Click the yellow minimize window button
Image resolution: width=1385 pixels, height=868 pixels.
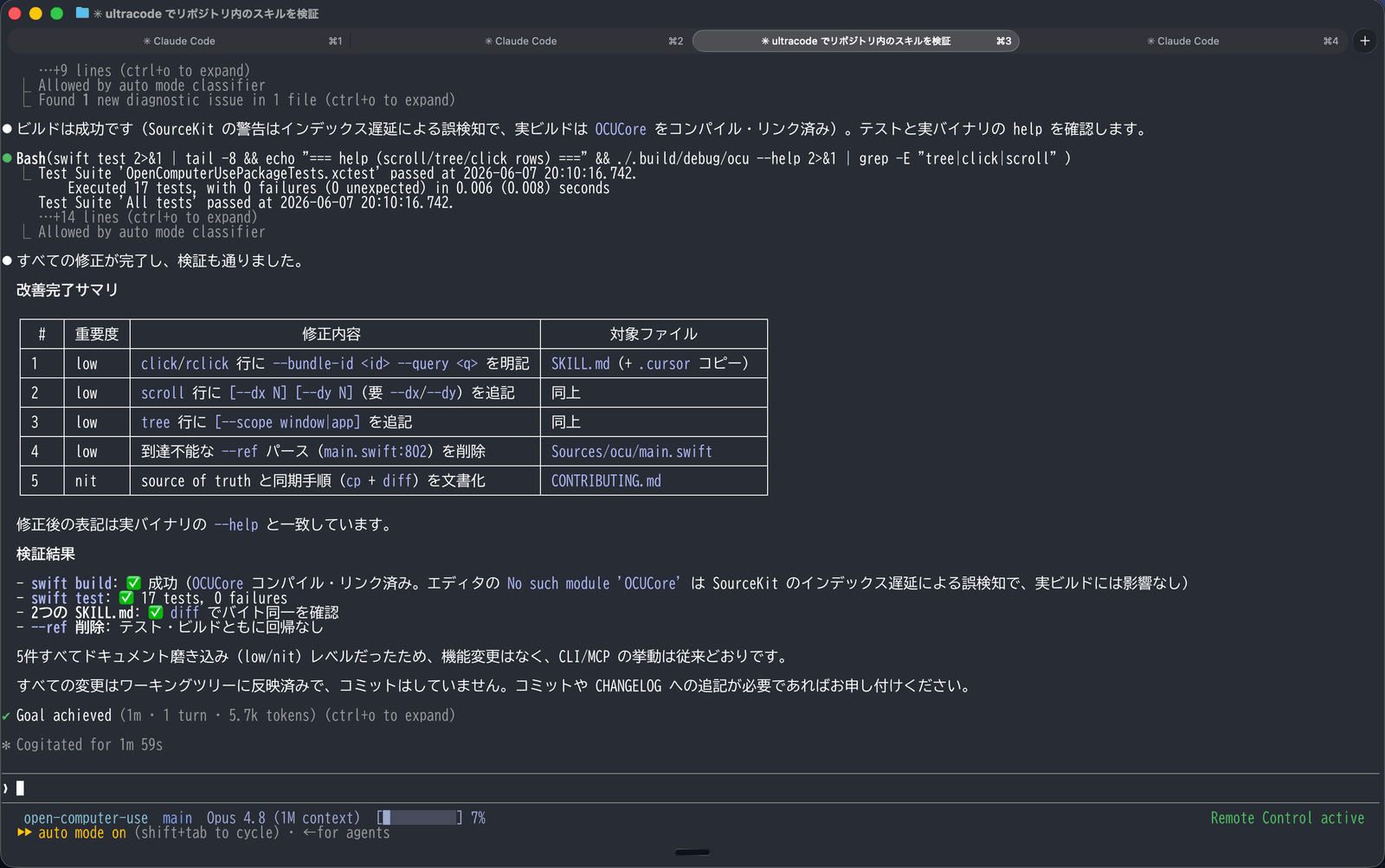(35, 13)
